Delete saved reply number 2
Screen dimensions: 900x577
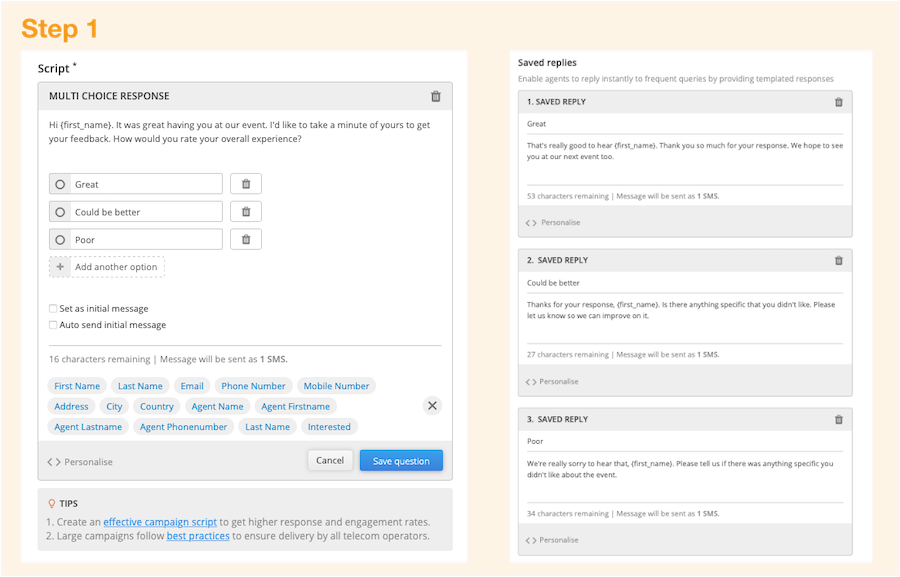point(839,261)
